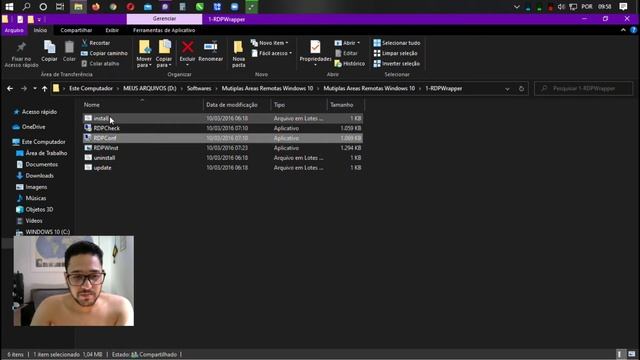This screenshot has height=360, width=640.
Task: Sort by Data de modificação column
Action: (237, 105)
